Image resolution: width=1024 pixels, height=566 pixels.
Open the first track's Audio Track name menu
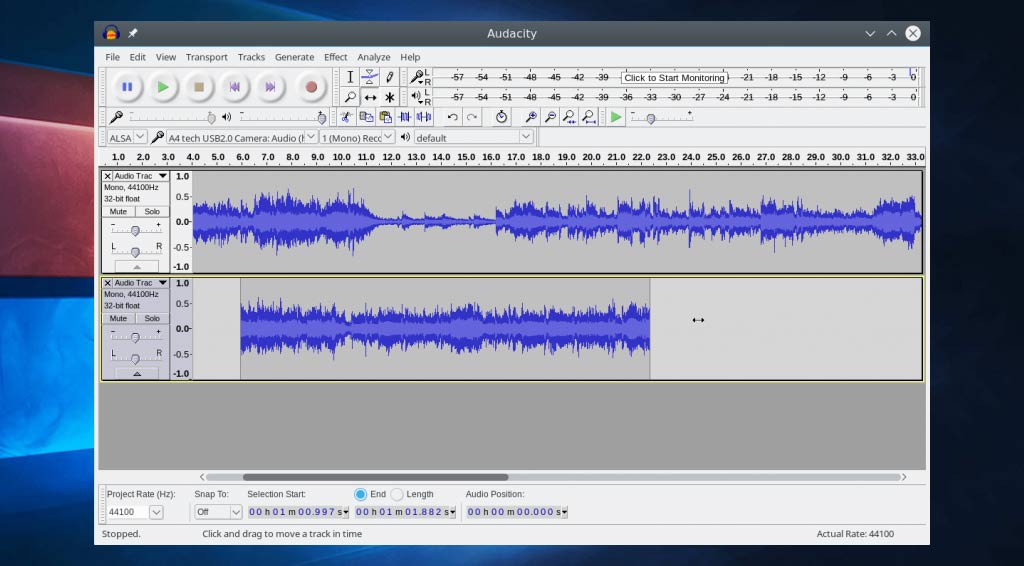tap(141, 176)
